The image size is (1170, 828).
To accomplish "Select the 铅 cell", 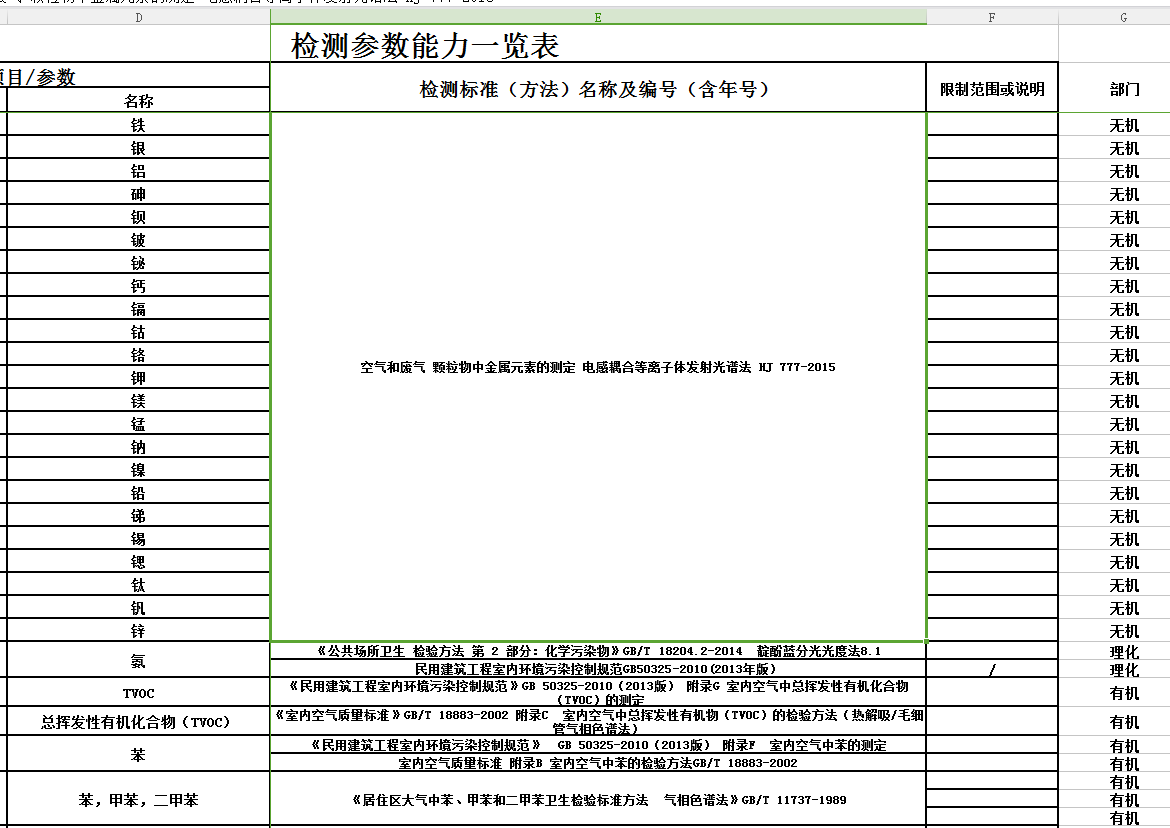I will 138,493.
